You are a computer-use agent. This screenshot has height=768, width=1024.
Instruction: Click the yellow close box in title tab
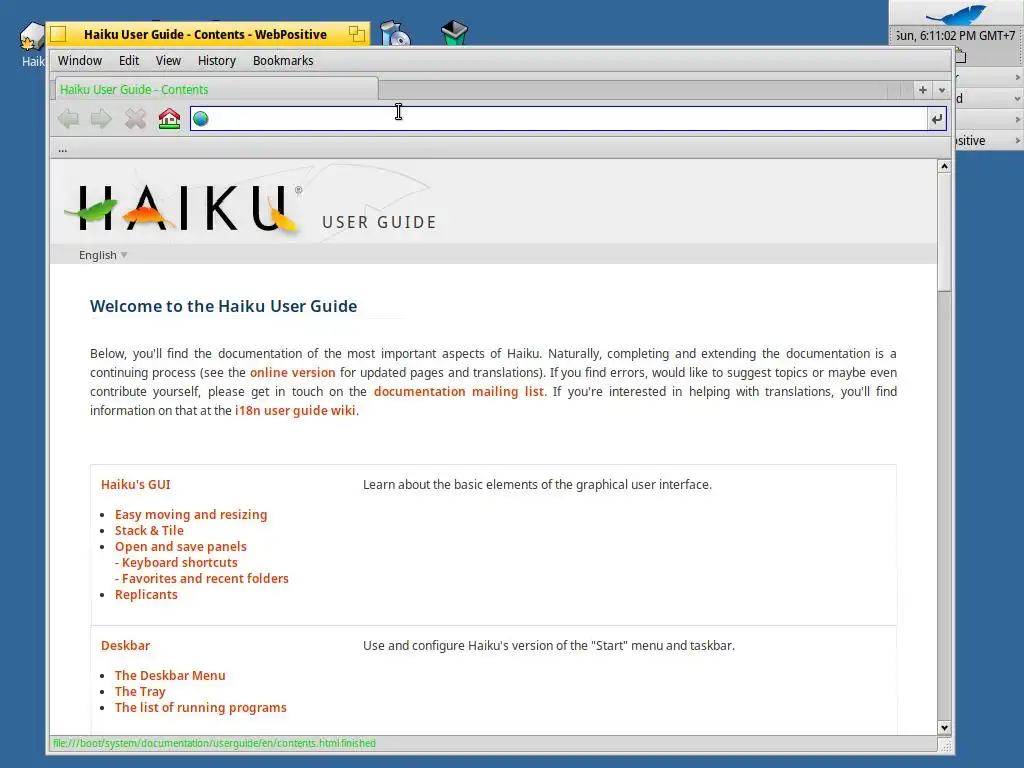pos(58,34)
